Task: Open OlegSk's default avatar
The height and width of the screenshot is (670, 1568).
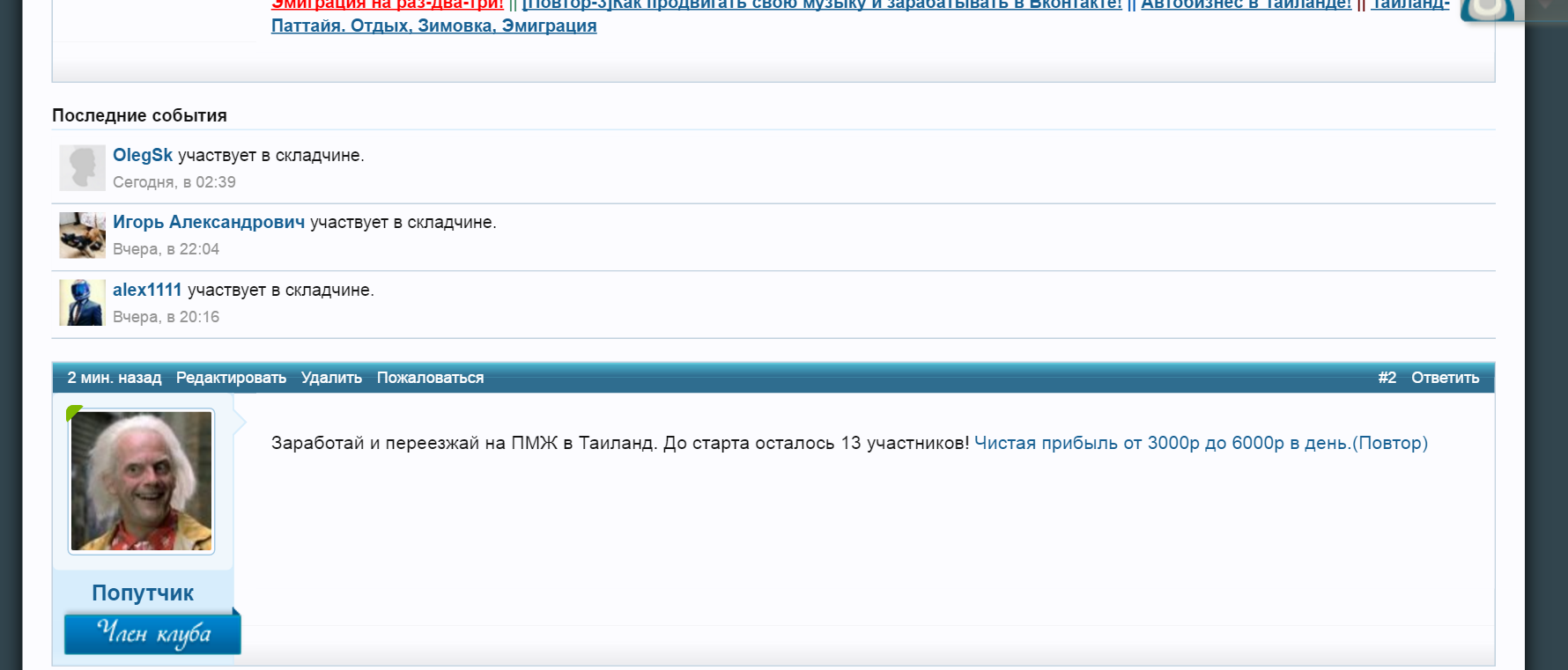Action: (x=83, y=168)
